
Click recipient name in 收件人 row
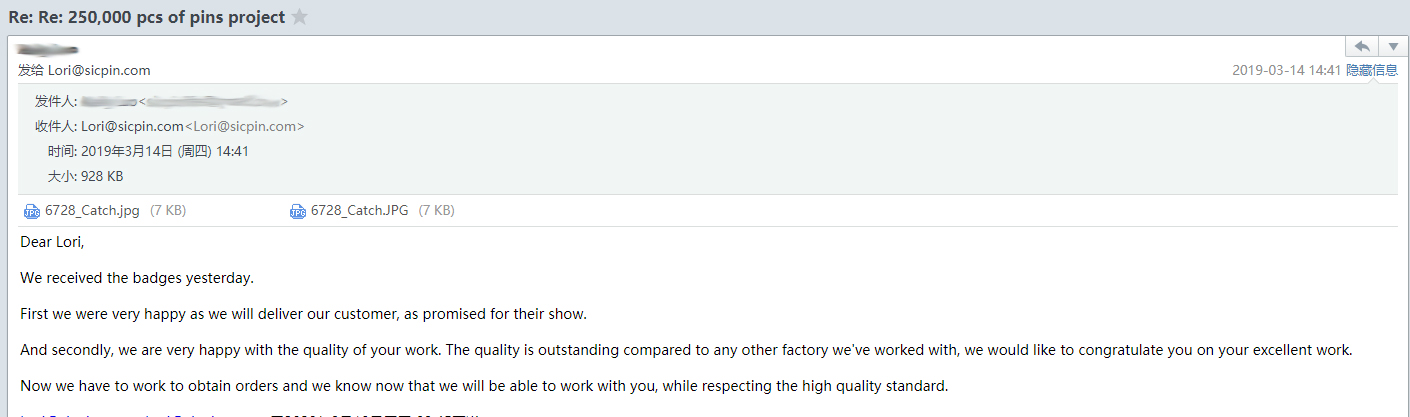click(132, 126)
